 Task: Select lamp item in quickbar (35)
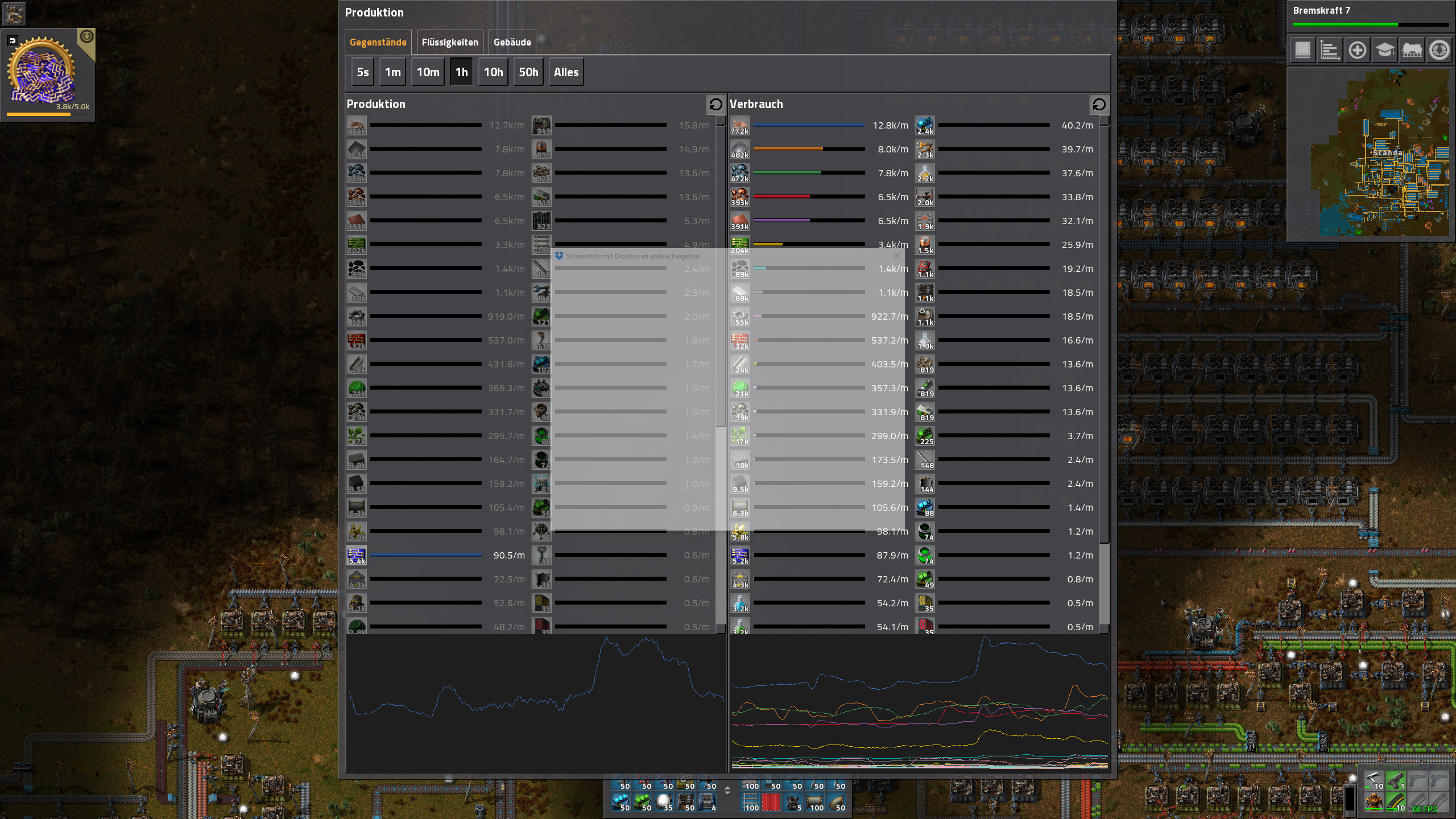(664, 802)
